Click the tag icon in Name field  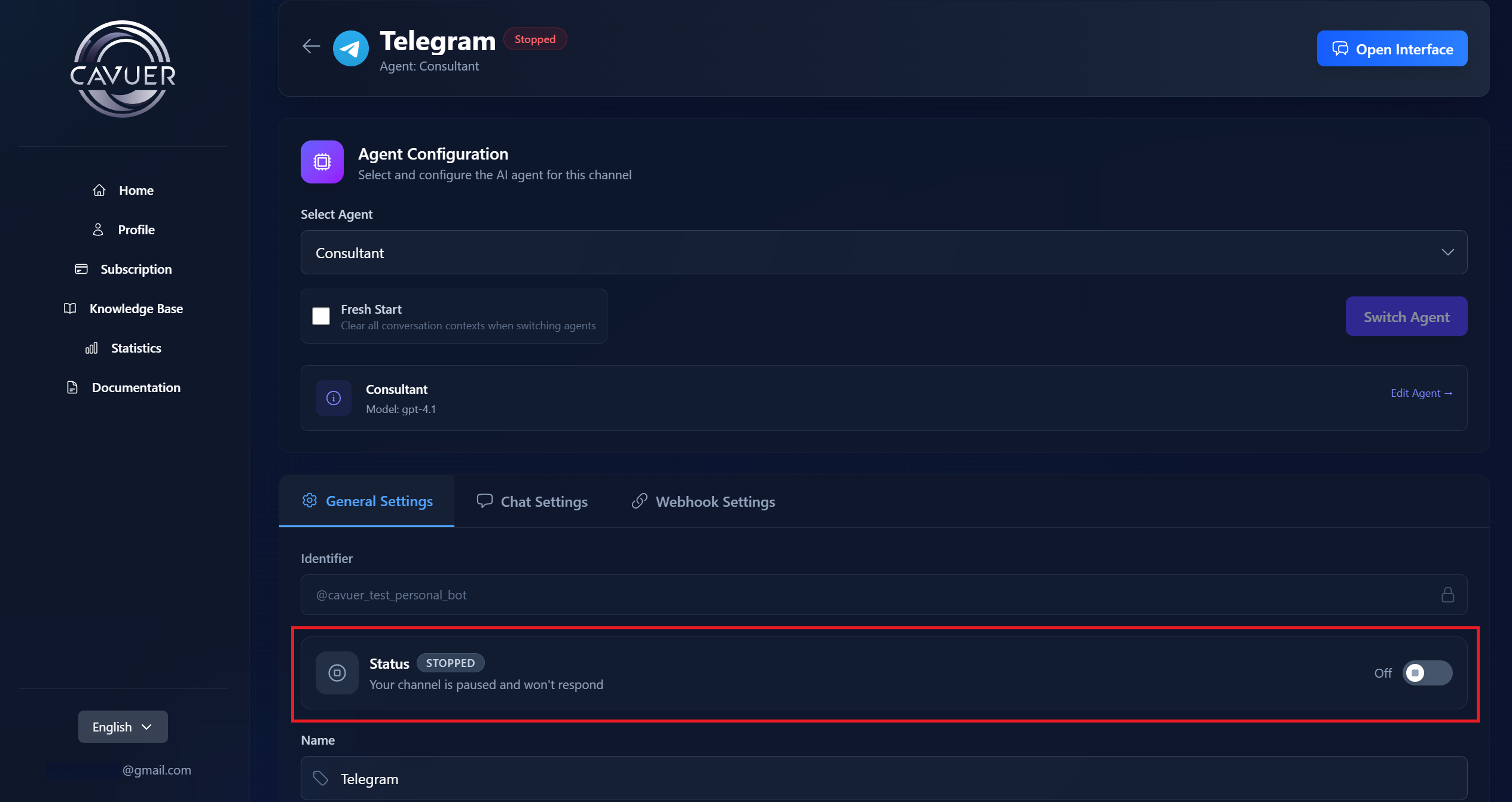pos(321,778)
